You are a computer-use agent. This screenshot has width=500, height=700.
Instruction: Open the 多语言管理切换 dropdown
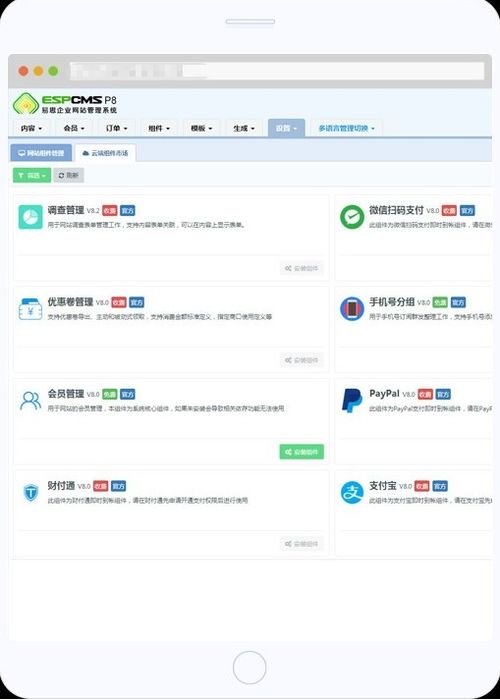[x=347, y=128]
